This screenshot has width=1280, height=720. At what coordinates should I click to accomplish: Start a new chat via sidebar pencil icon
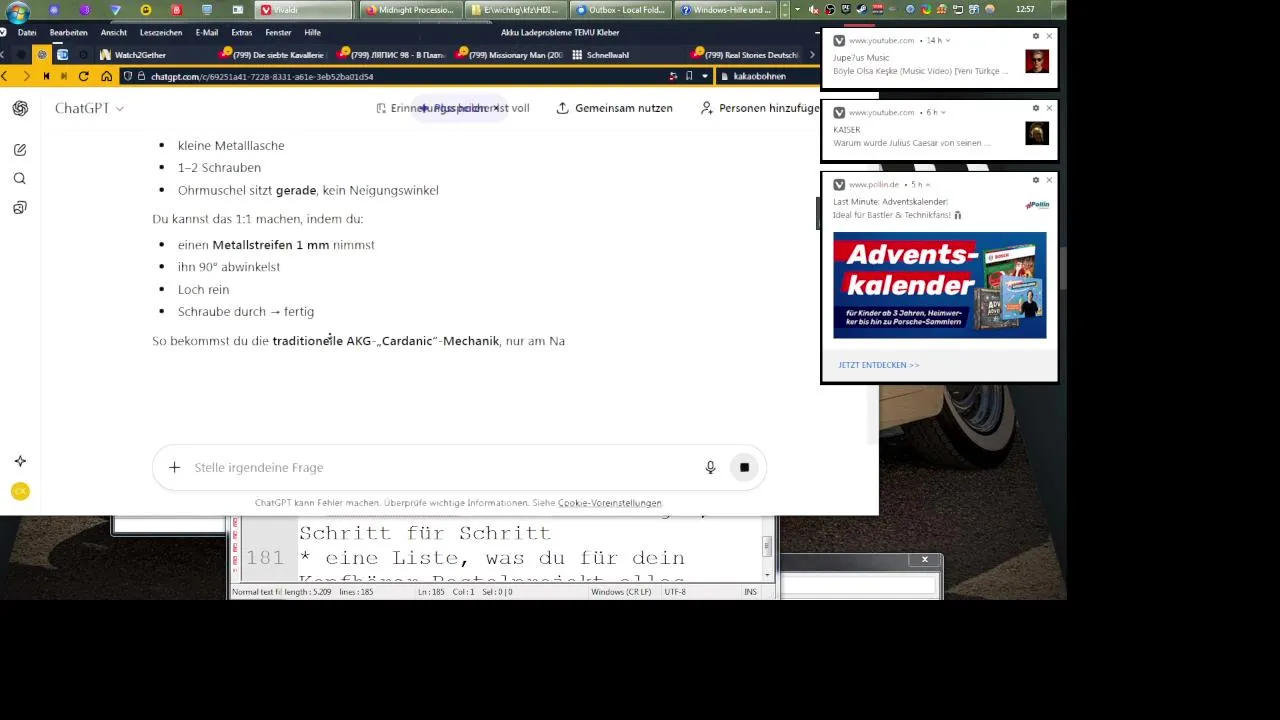(20, 150)
